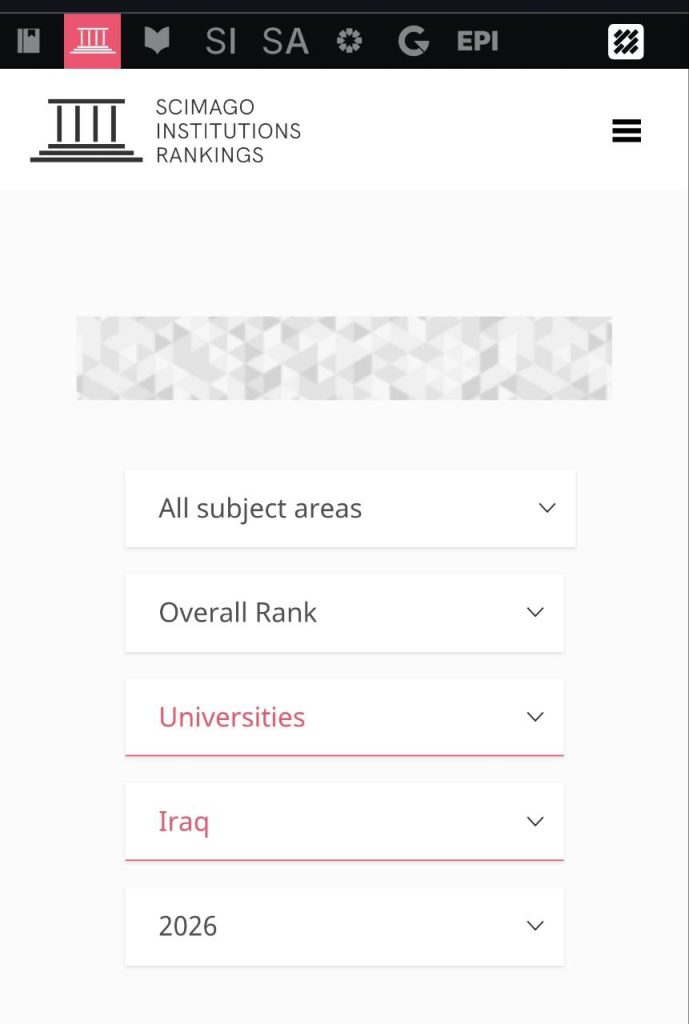Open the EPI icon link
The width and height of the screenshot is (689, 1024).
point(477,41)
